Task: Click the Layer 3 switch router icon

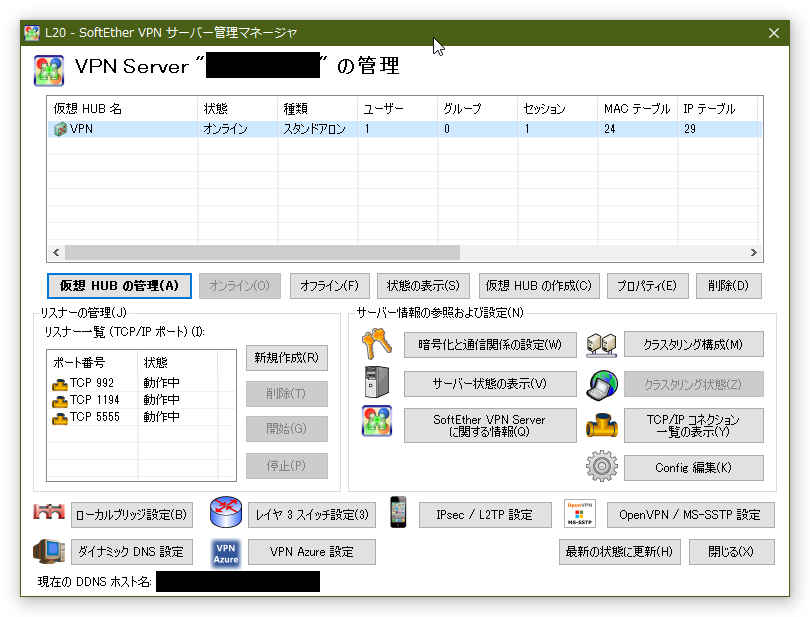Action: pyautogui.click(x=226, y=512)
